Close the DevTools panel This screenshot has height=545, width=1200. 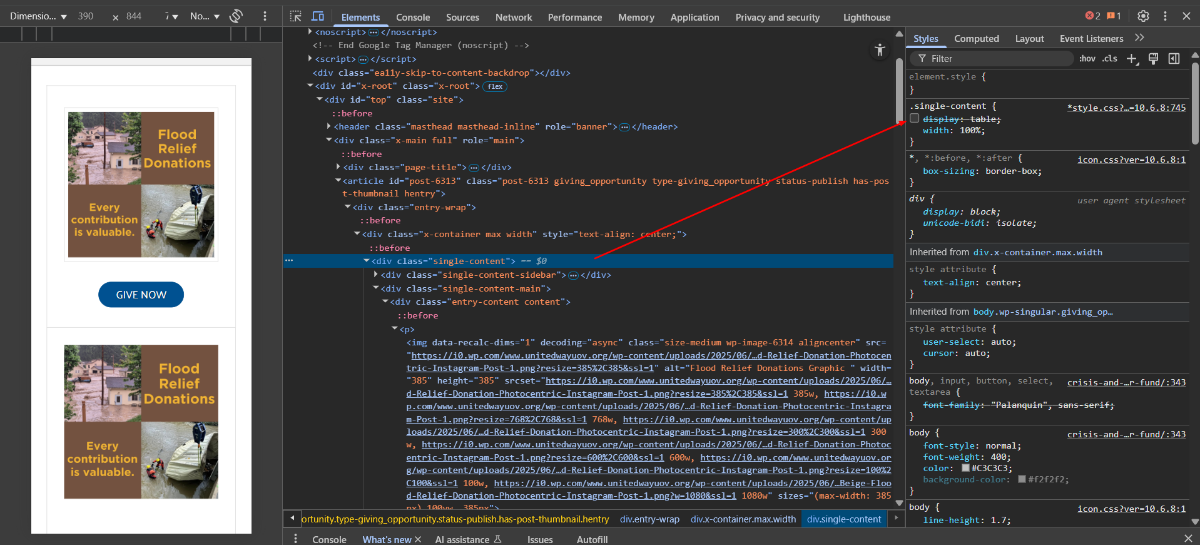1184,16
